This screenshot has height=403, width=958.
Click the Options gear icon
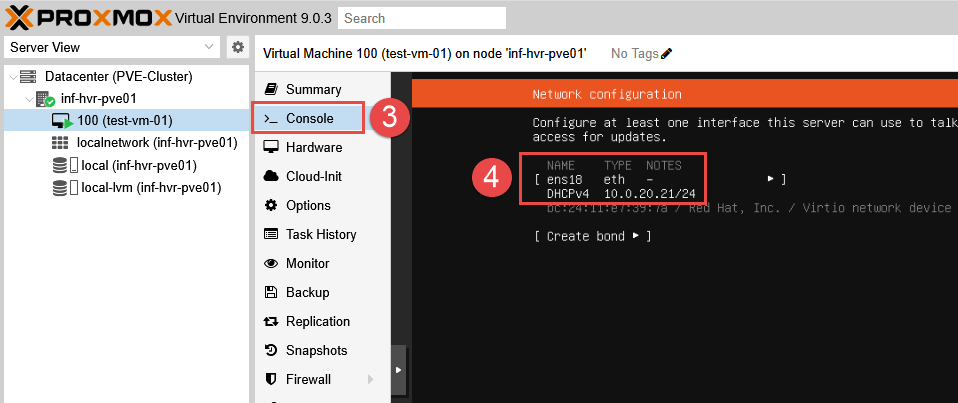coord(271,205)
